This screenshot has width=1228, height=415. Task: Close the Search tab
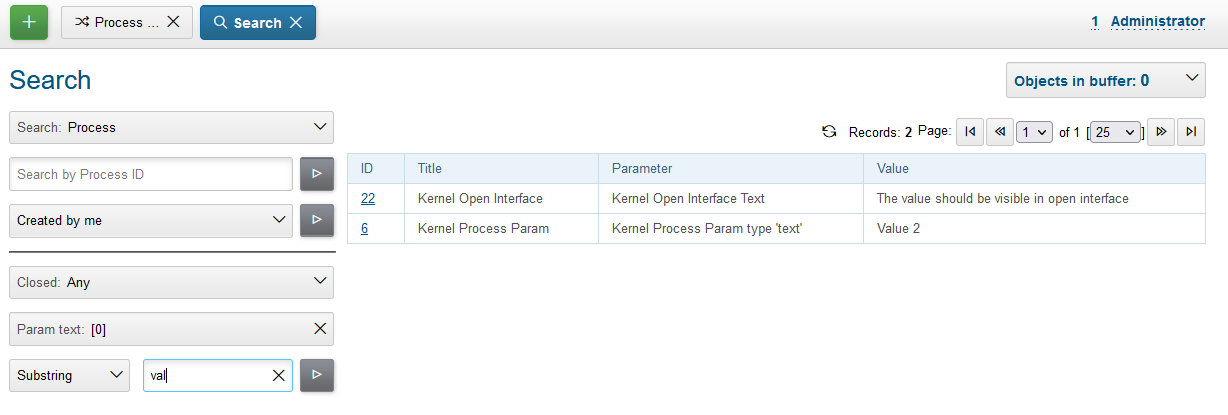296,22
